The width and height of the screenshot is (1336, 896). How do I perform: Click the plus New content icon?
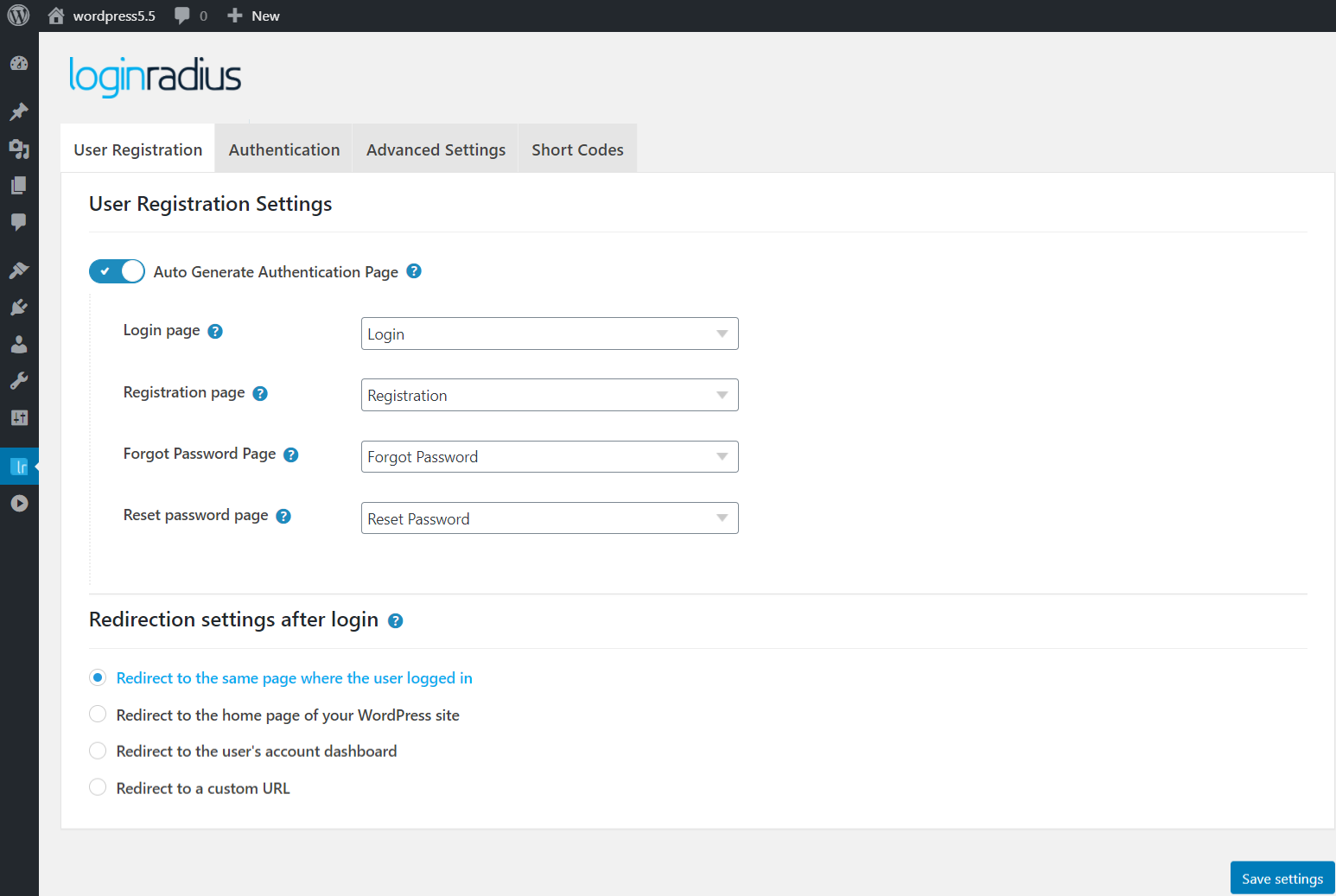[234, 16]
